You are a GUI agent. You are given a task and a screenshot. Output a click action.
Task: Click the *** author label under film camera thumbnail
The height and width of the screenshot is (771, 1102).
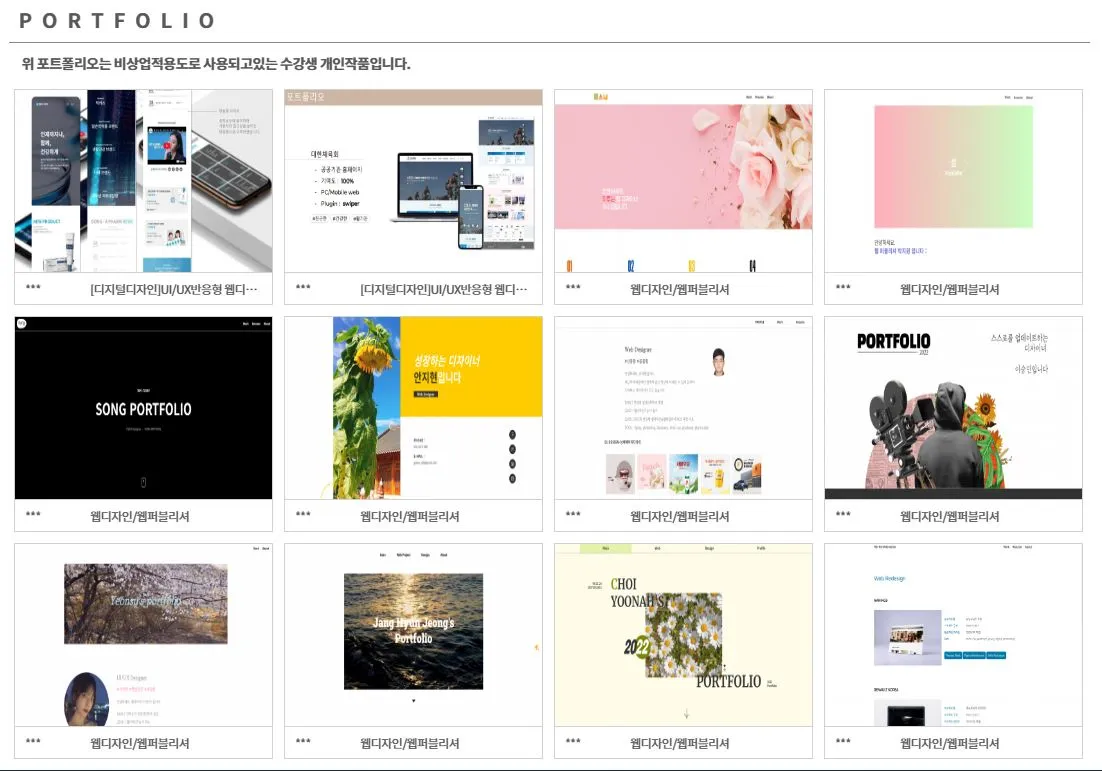pos(843,515)
